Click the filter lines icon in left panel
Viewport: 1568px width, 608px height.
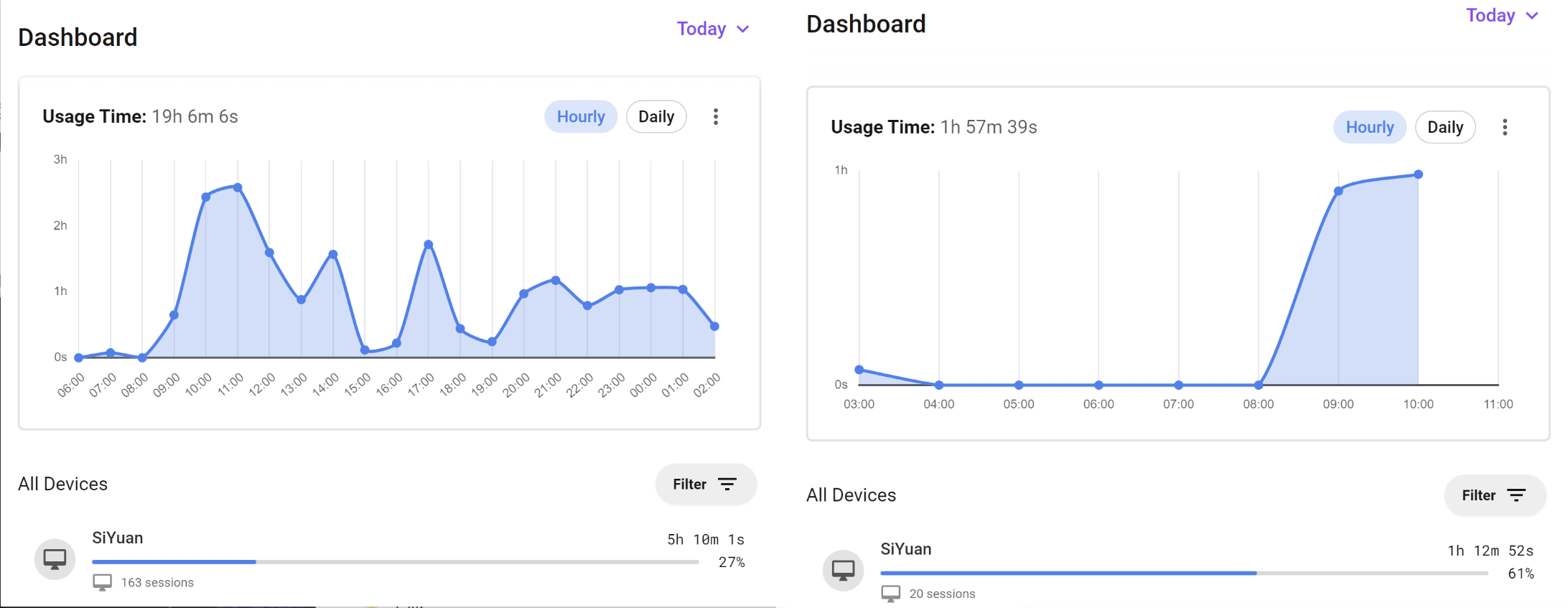[x=727, y=485]
